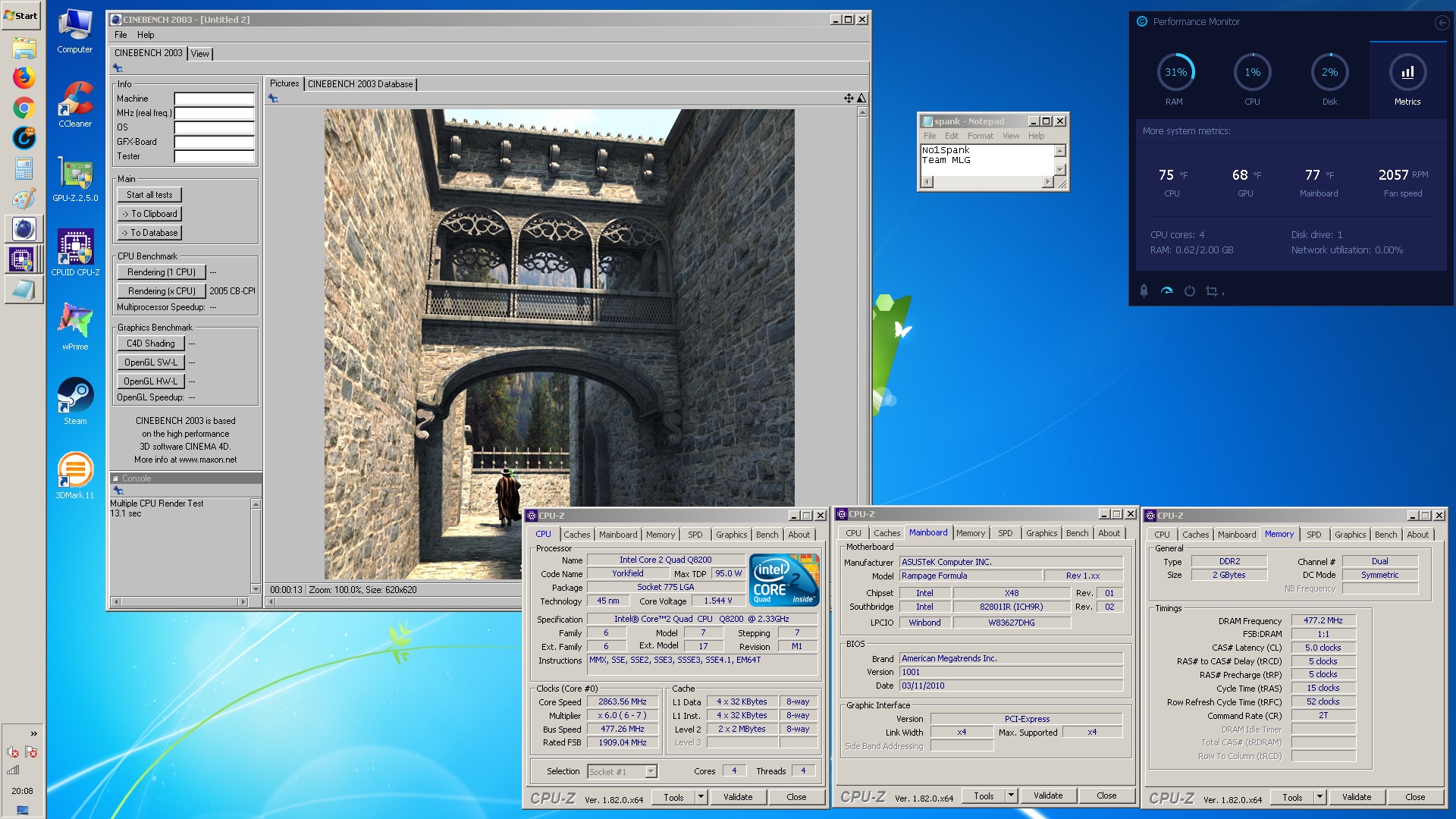The height and width of the screenshot is (819, 1456).
Task: Click the To Database button
Action: click(x=149, y=233)
